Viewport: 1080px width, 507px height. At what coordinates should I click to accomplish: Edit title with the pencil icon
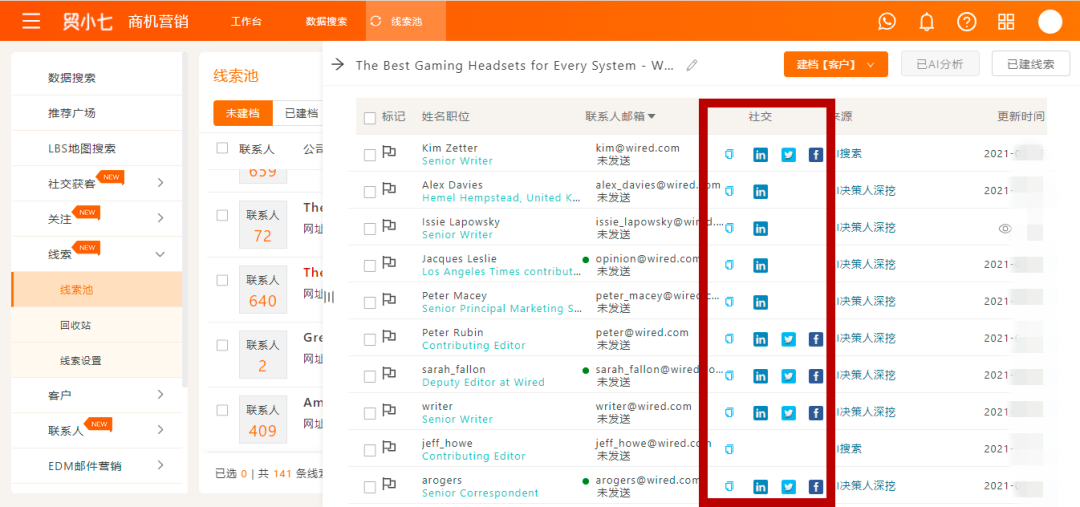tap(692, 65)
